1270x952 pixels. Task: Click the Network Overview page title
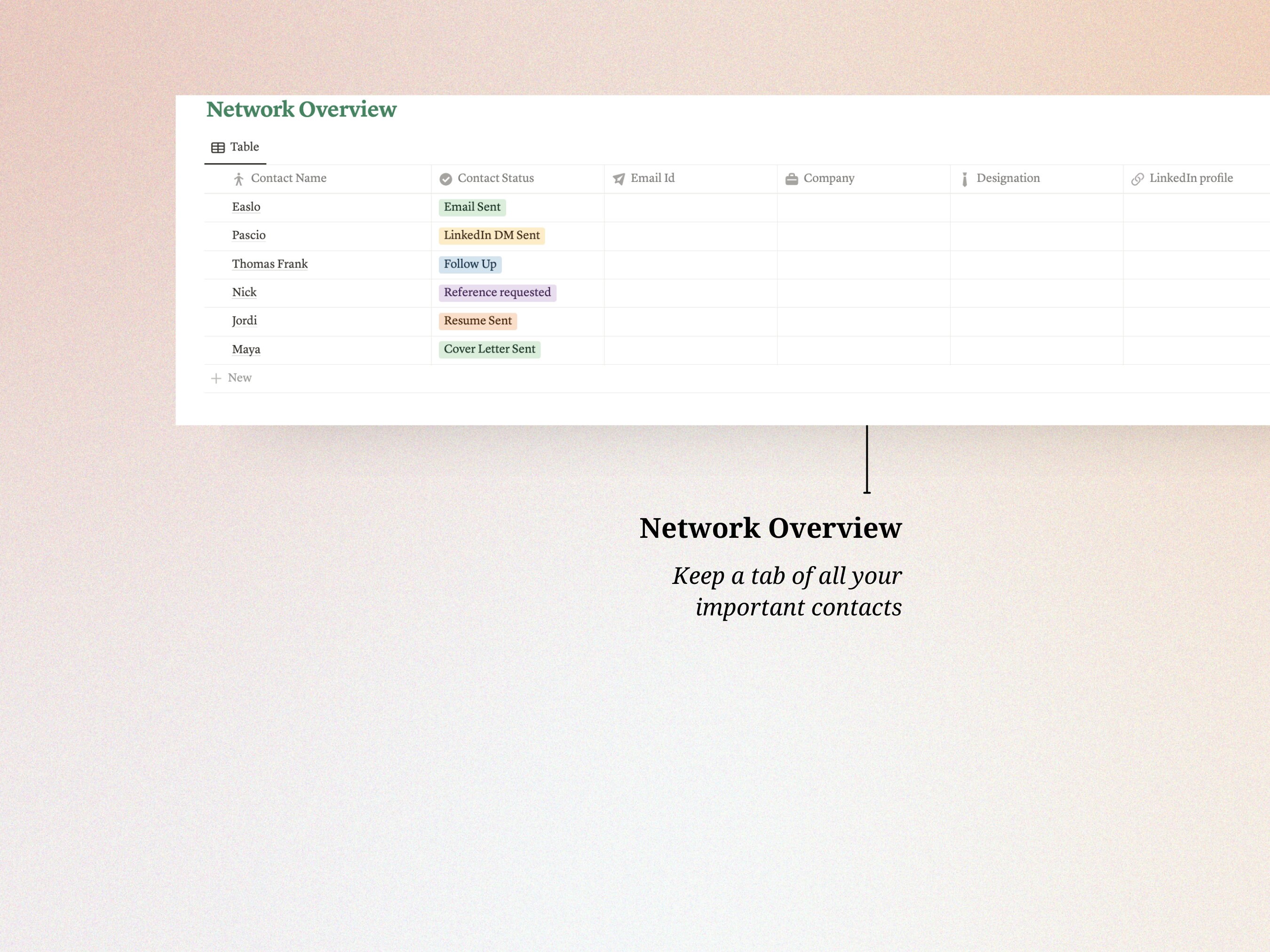click(301, 109)
